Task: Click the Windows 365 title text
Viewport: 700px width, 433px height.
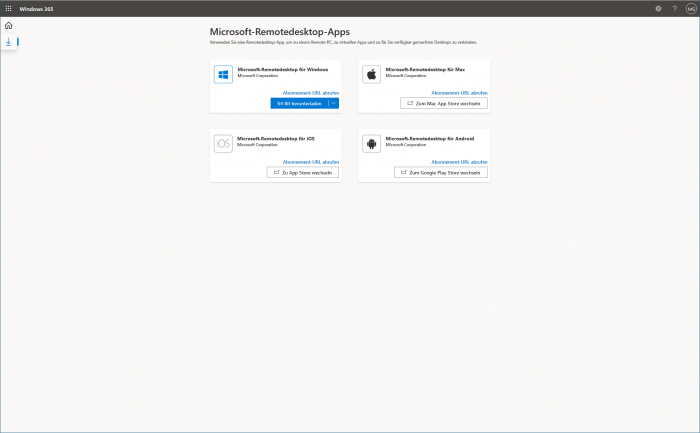Action: 36,9
